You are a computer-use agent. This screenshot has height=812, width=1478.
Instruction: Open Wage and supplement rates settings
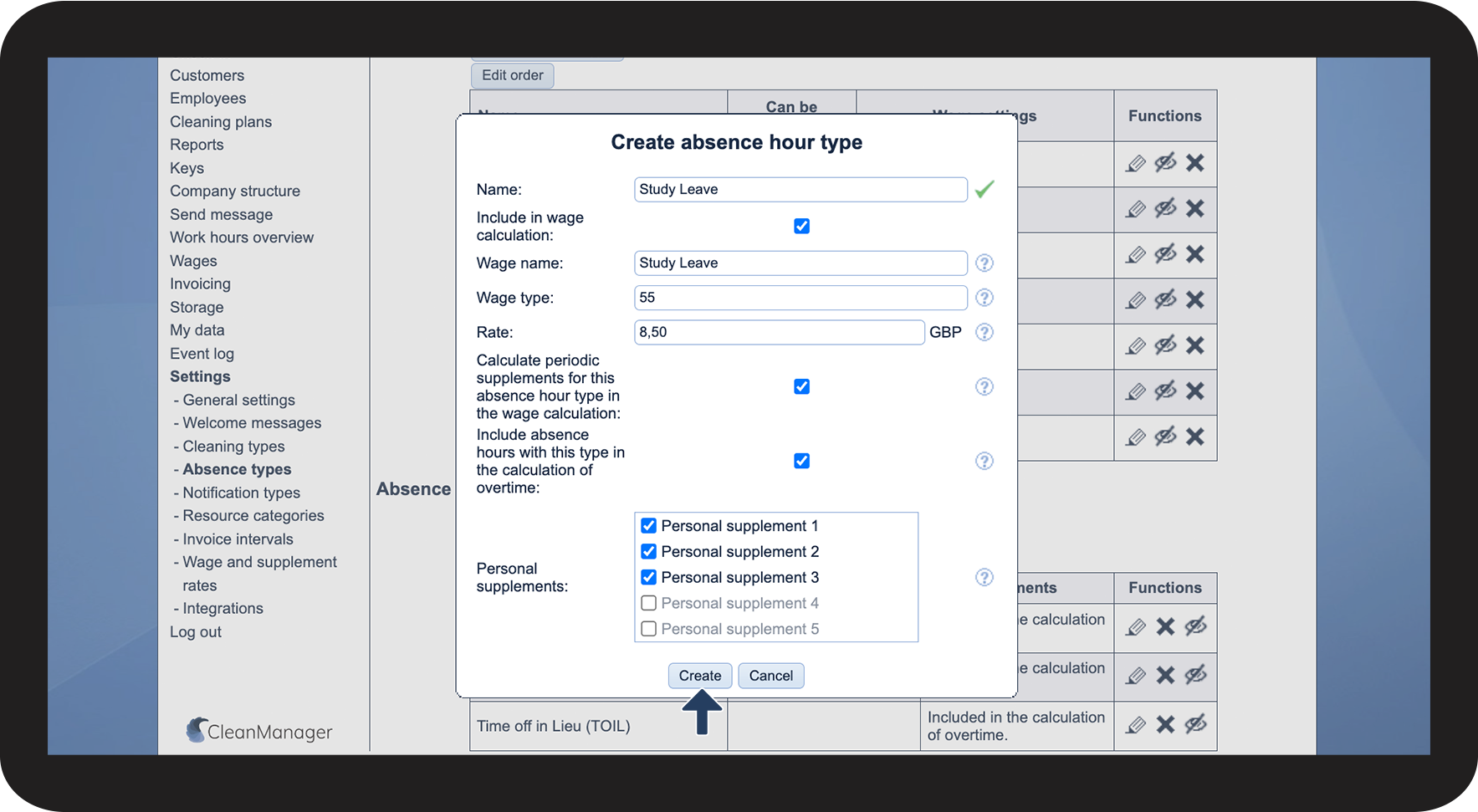259,563
